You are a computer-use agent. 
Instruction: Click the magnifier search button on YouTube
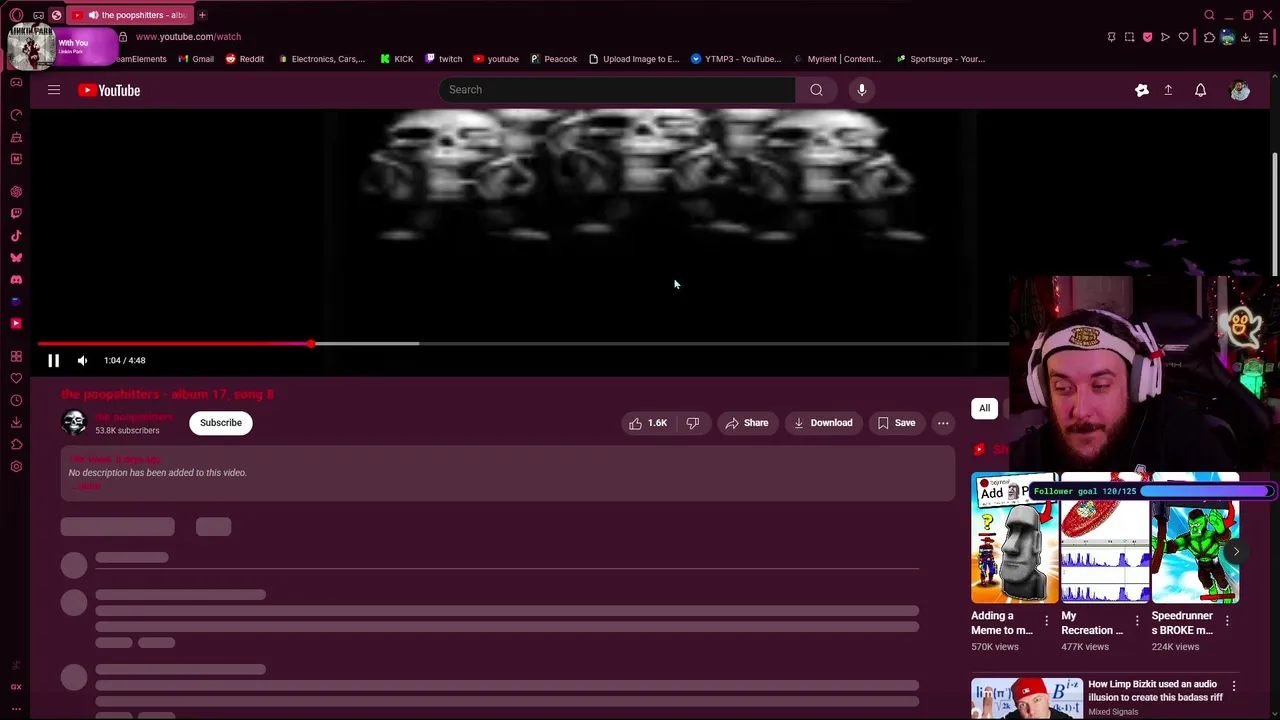(816, 90)
